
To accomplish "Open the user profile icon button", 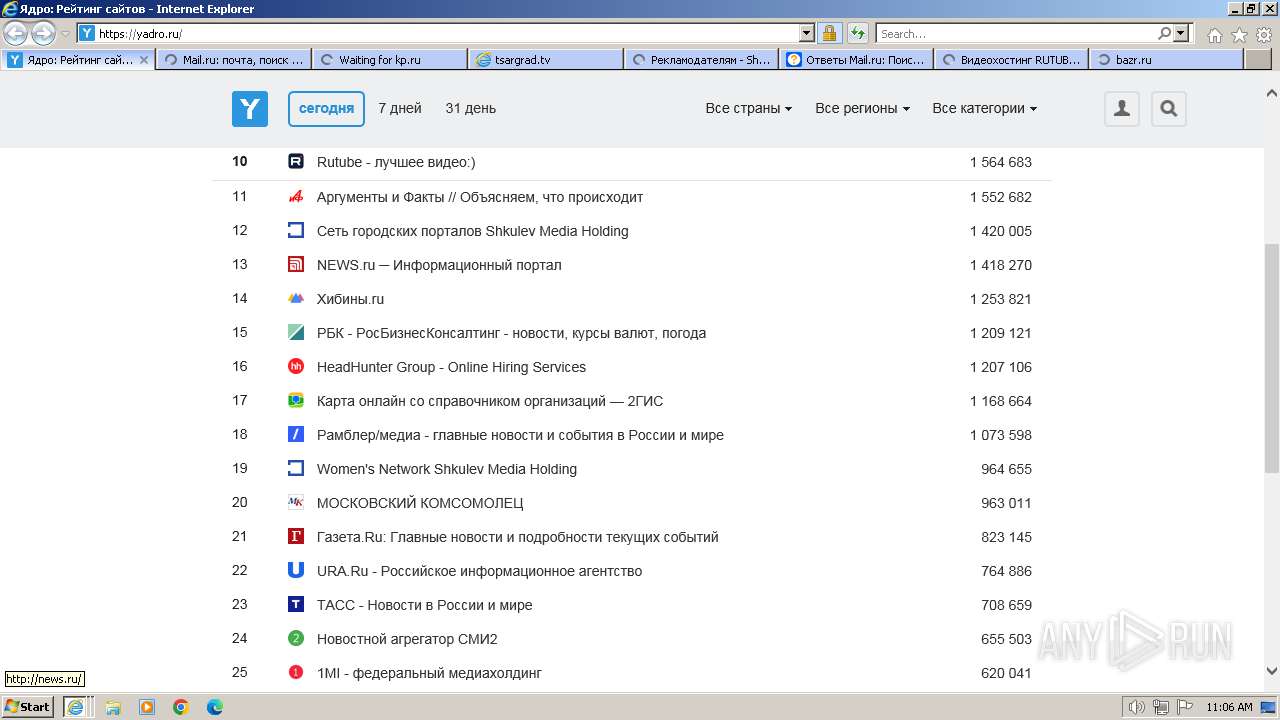I will point(1122,109).
